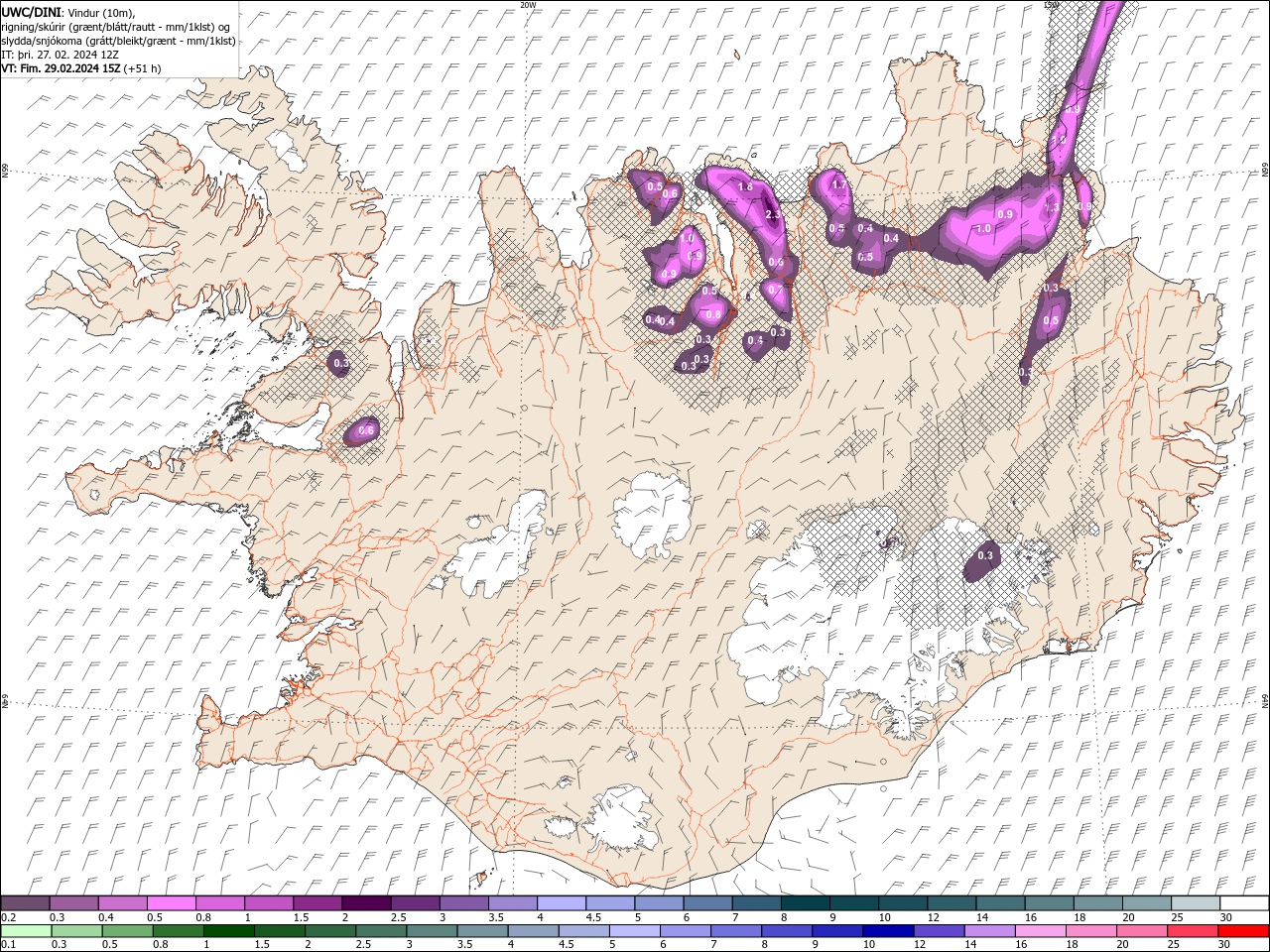Click the white snow swatch labeled 30

tap(1244, 903)
